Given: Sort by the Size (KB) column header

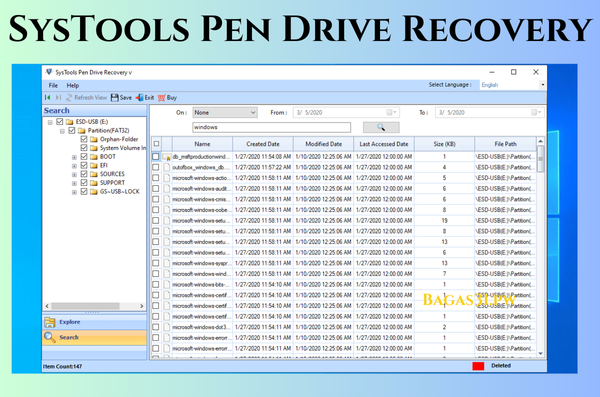Looking at the screenshot, I should [444, 144].
